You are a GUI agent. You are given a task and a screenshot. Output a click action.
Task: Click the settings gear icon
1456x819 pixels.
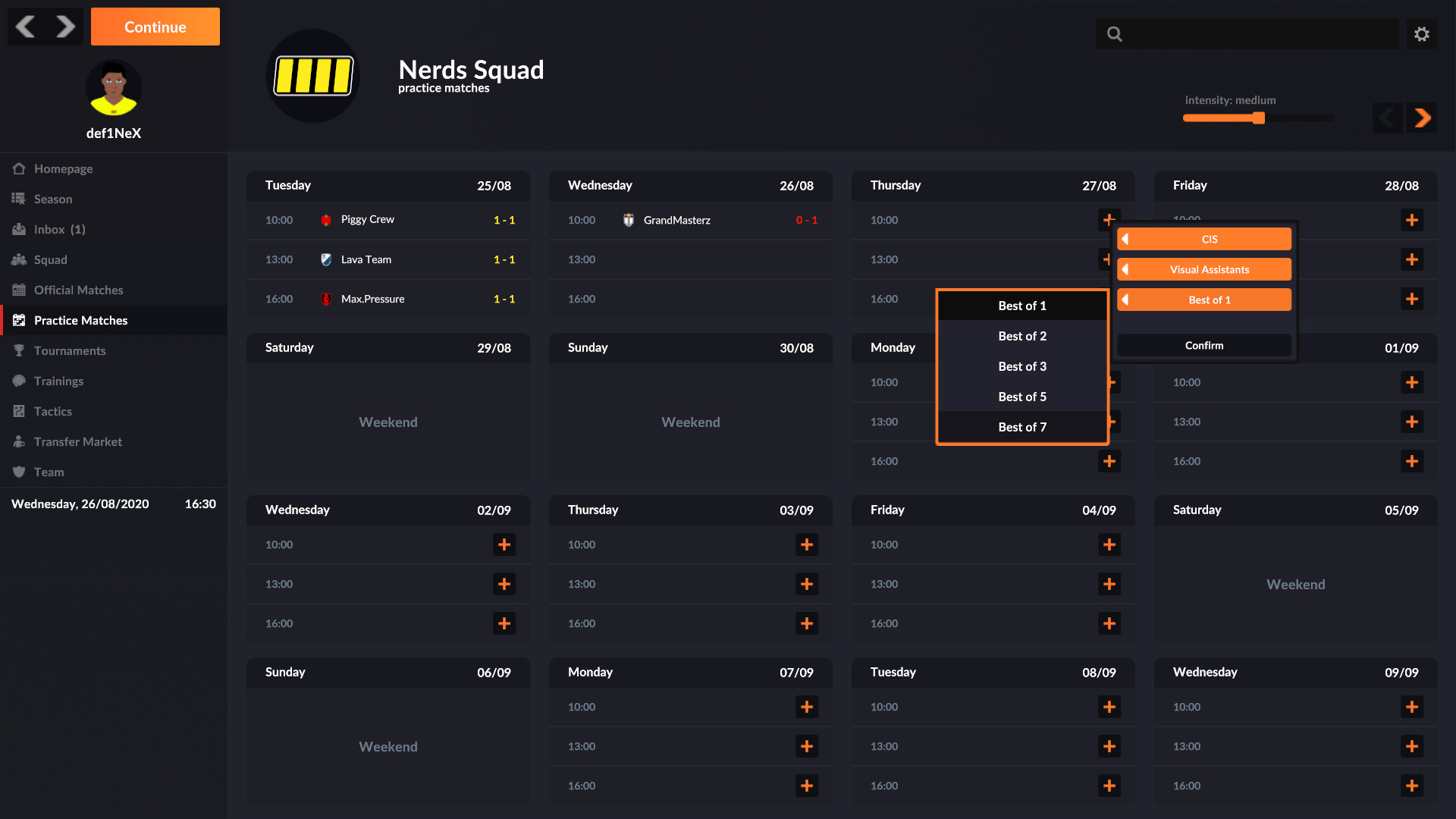point(1422,33)
